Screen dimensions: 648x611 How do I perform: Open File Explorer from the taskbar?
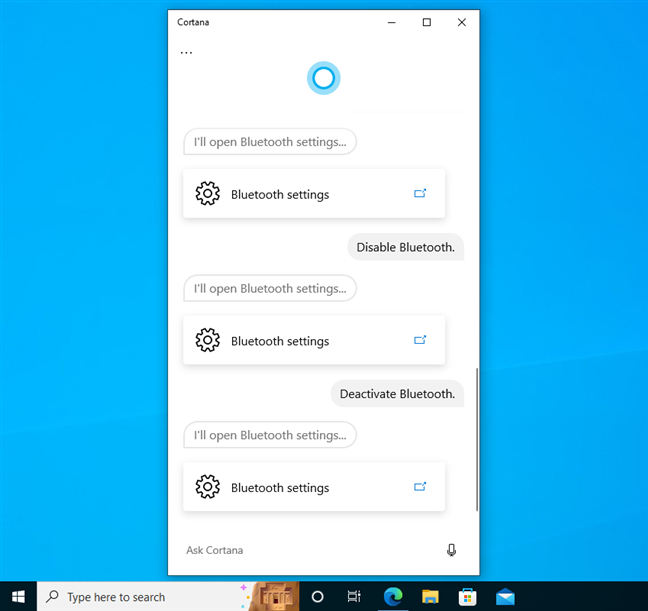click(430, 597)
